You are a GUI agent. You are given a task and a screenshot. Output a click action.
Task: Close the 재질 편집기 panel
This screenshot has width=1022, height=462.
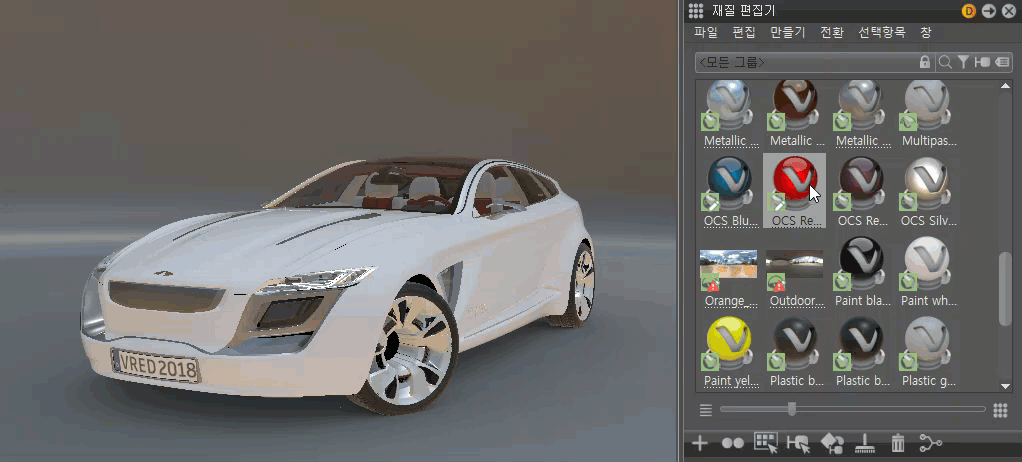[1008, 10]
